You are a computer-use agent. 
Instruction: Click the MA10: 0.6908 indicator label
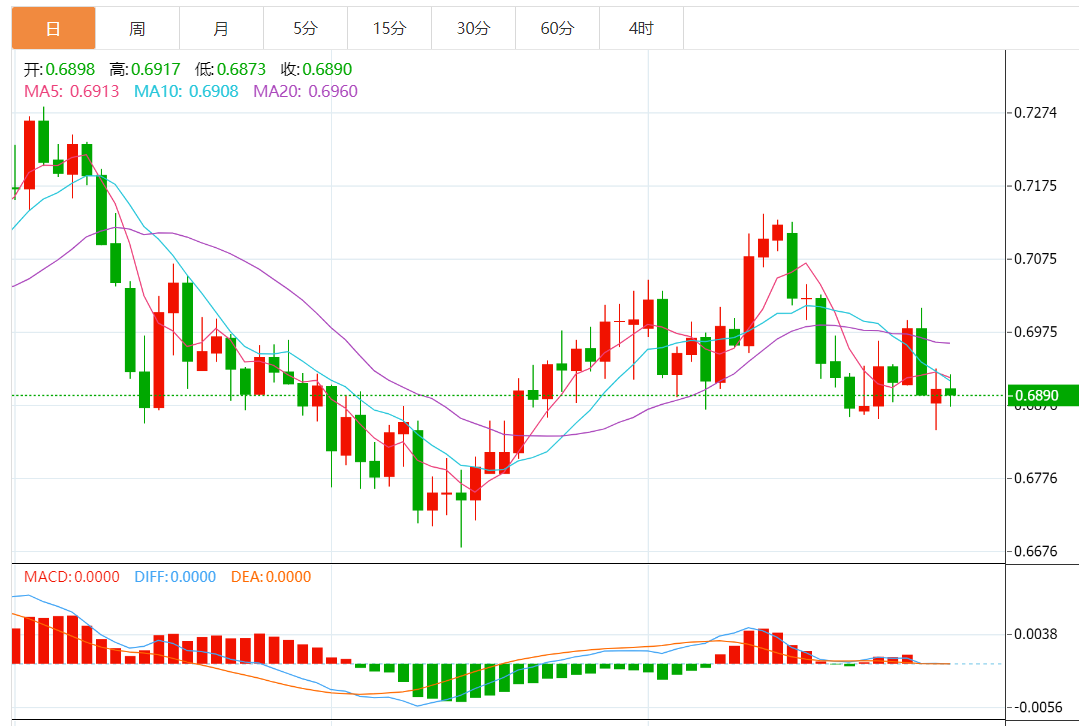tap(186, 91)
